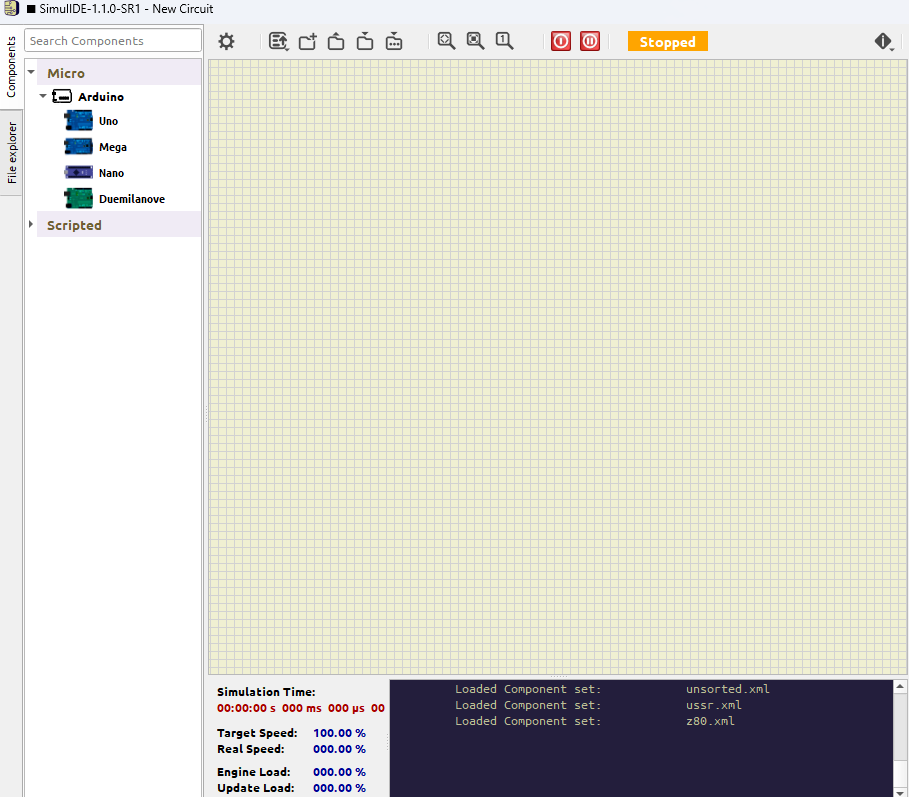Select the Arduino Uno component
Screen dimensions: 909x797
(108, 121)
